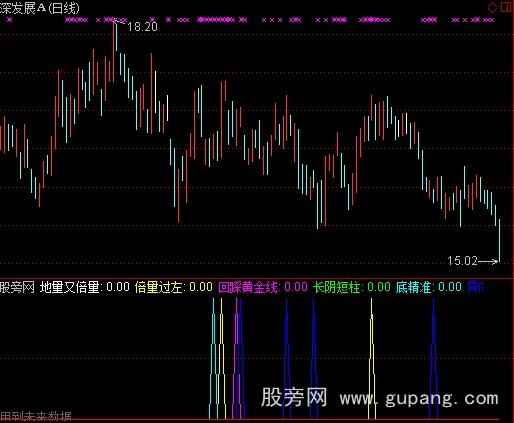Click the 用到未来数据 notice at the bottom left
Viewport: 514px width, 423px height.
[x=36, y=417]
